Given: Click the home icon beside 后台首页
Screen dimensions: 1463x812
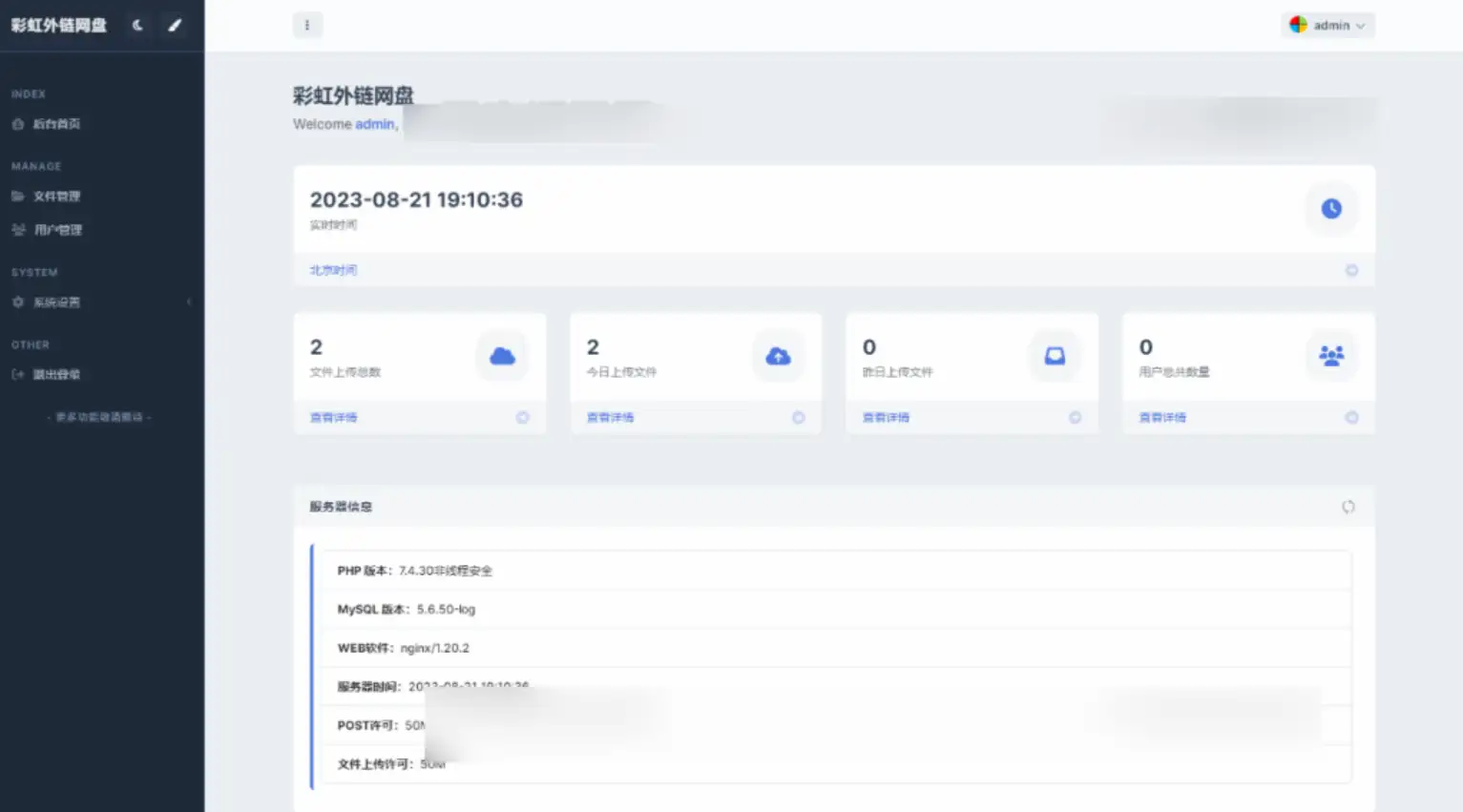Looking at the screenshot, I should [x=18, y=124].
